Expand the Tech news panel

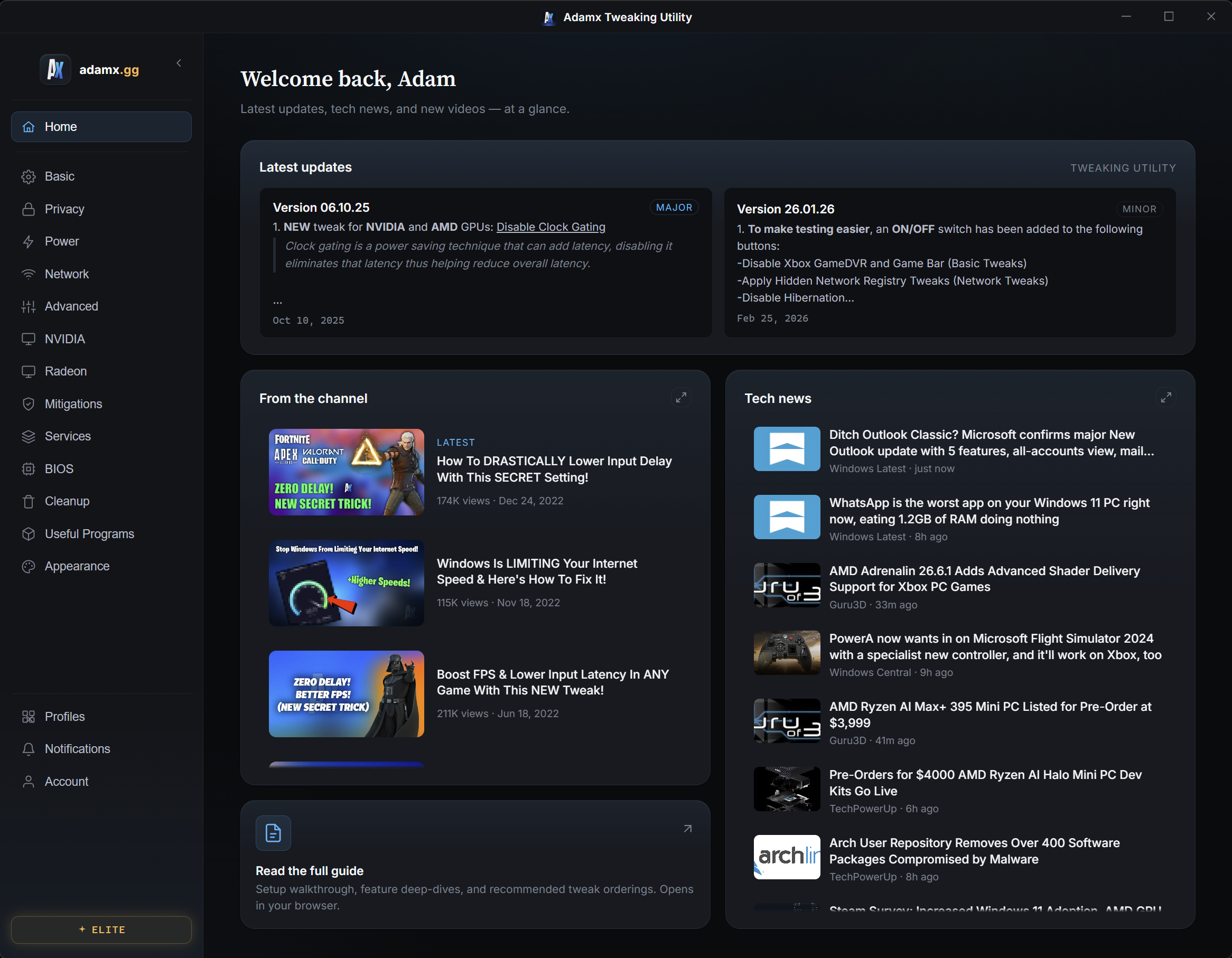(x=1166, y=398)
